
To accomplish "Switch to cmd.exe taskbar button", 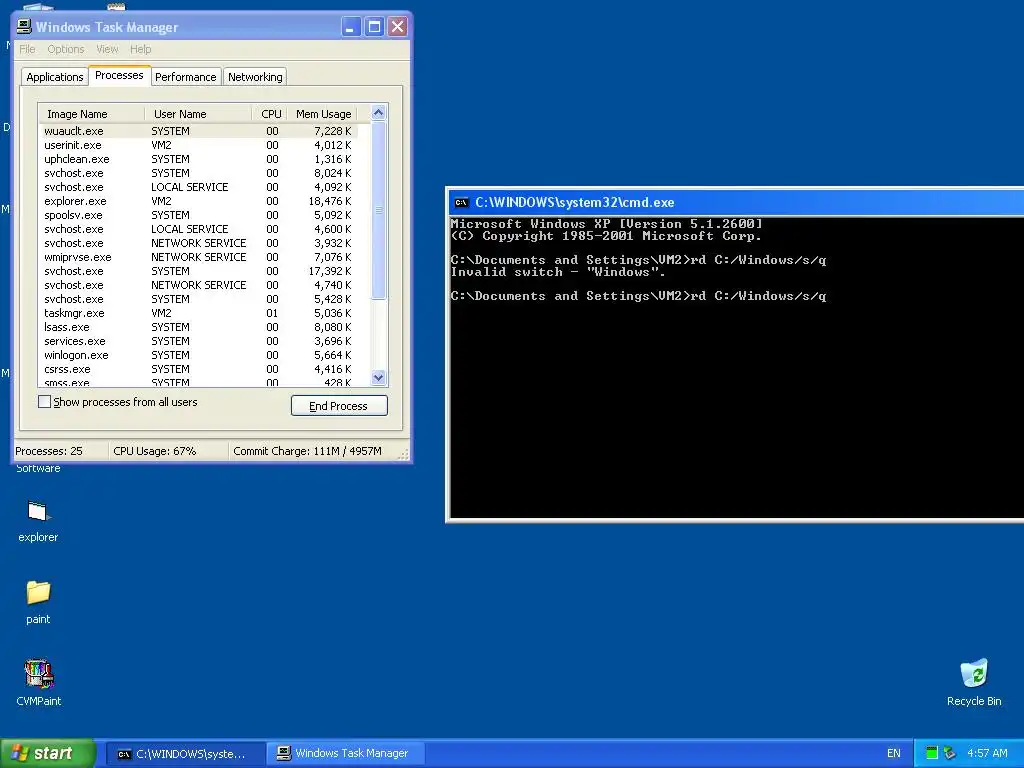I will coord(185,754).
